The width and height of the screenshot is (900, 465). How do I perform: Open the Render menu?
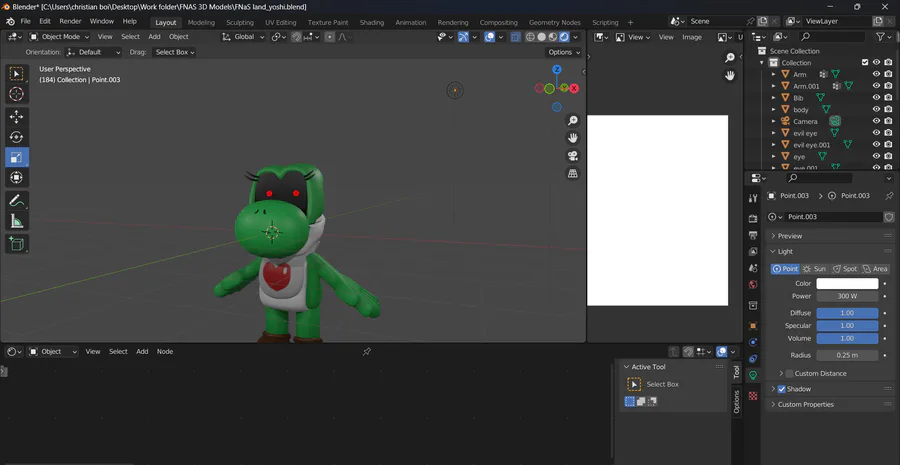click(x=71, y=21)
